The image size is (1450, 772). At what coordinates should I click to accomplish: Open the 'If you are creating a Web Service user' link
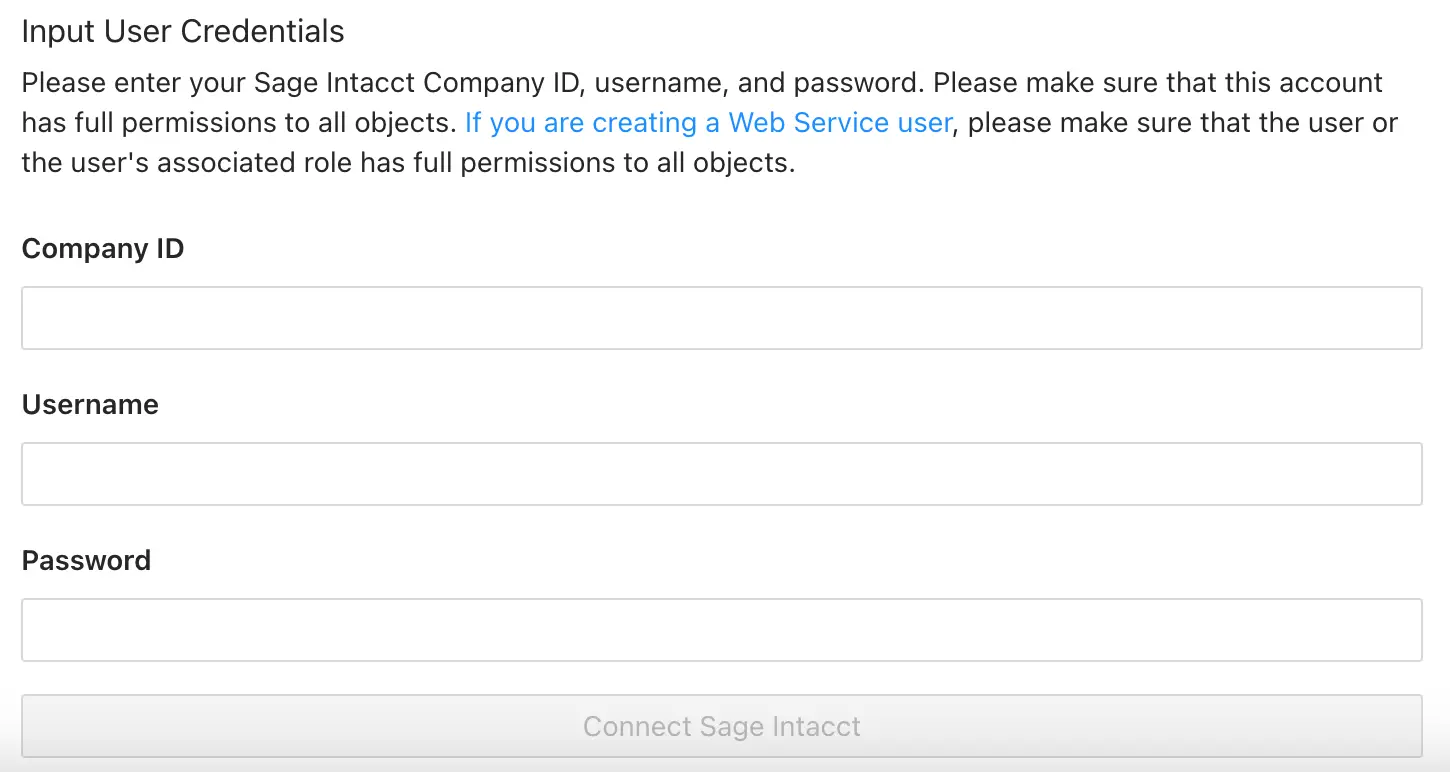[x=708, y=122]
